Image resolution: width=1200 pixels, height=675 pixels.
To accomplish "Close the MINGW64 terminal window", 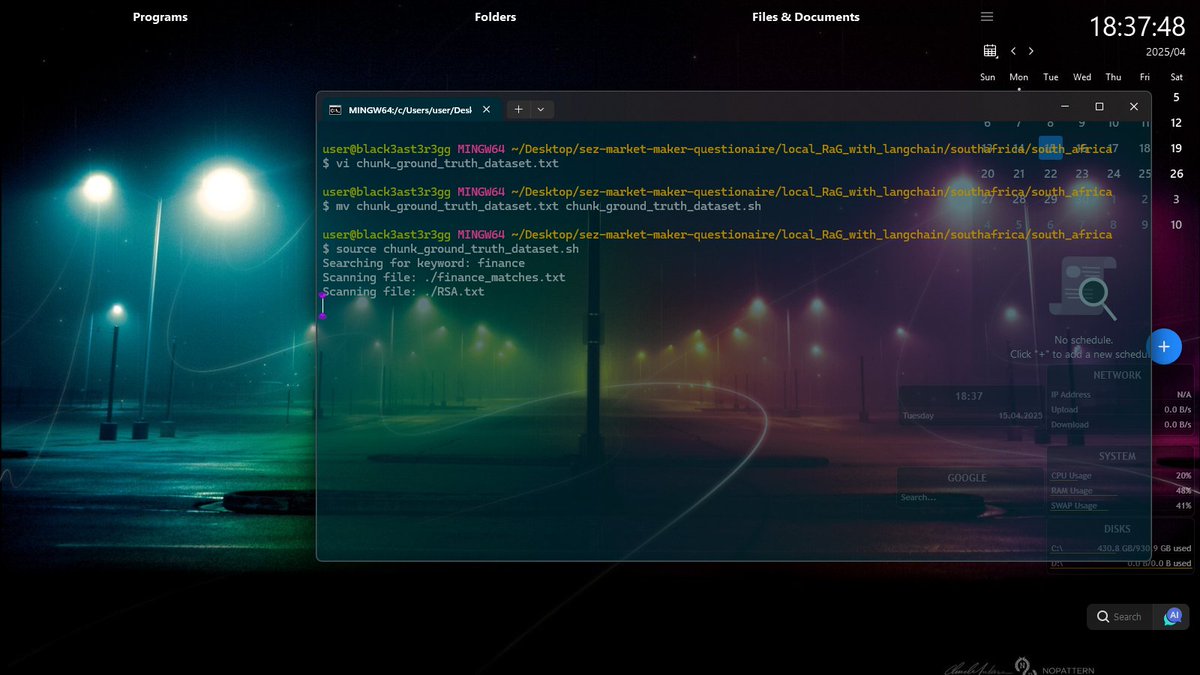I will pos(1134,106).
